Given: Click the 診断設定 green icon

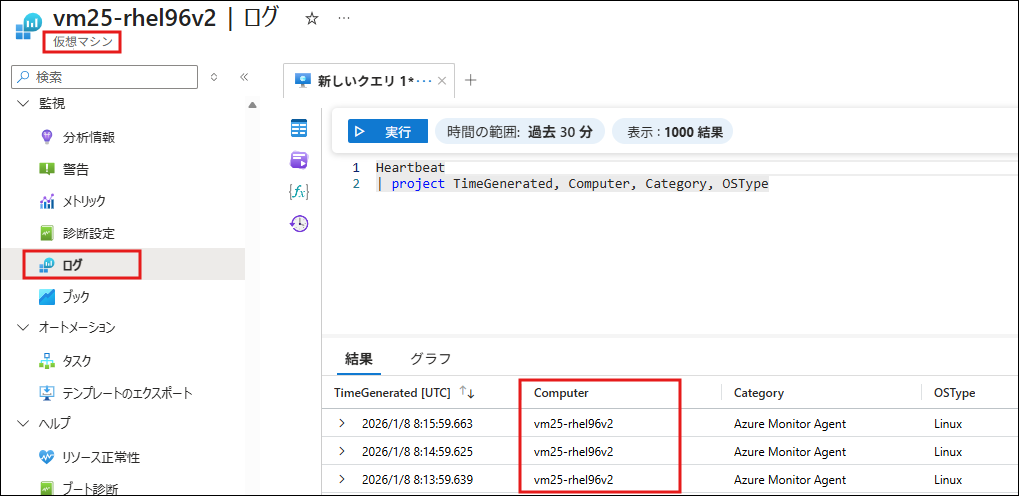Looking at the screenshot, I should [46, 233].
